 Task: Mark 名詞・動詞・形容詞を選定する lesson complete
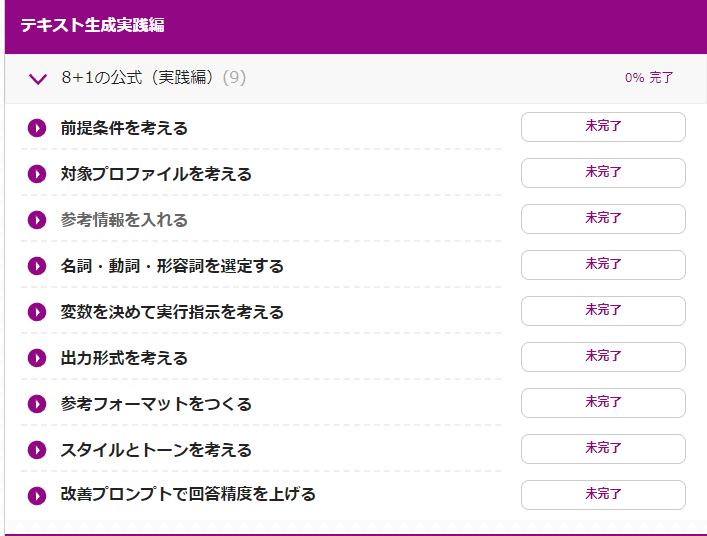pyautogui.click(x=603, y=265)
